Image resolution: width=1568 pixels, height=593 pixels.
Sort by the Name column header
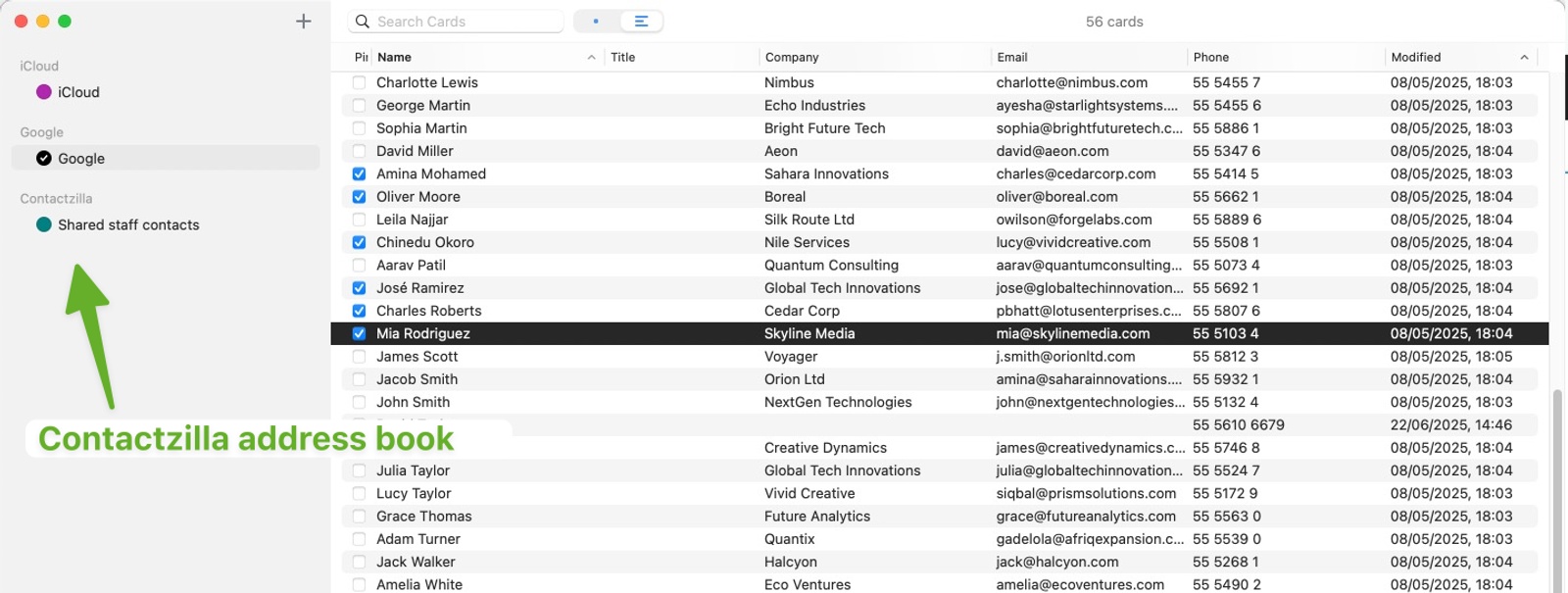point(394,58)
